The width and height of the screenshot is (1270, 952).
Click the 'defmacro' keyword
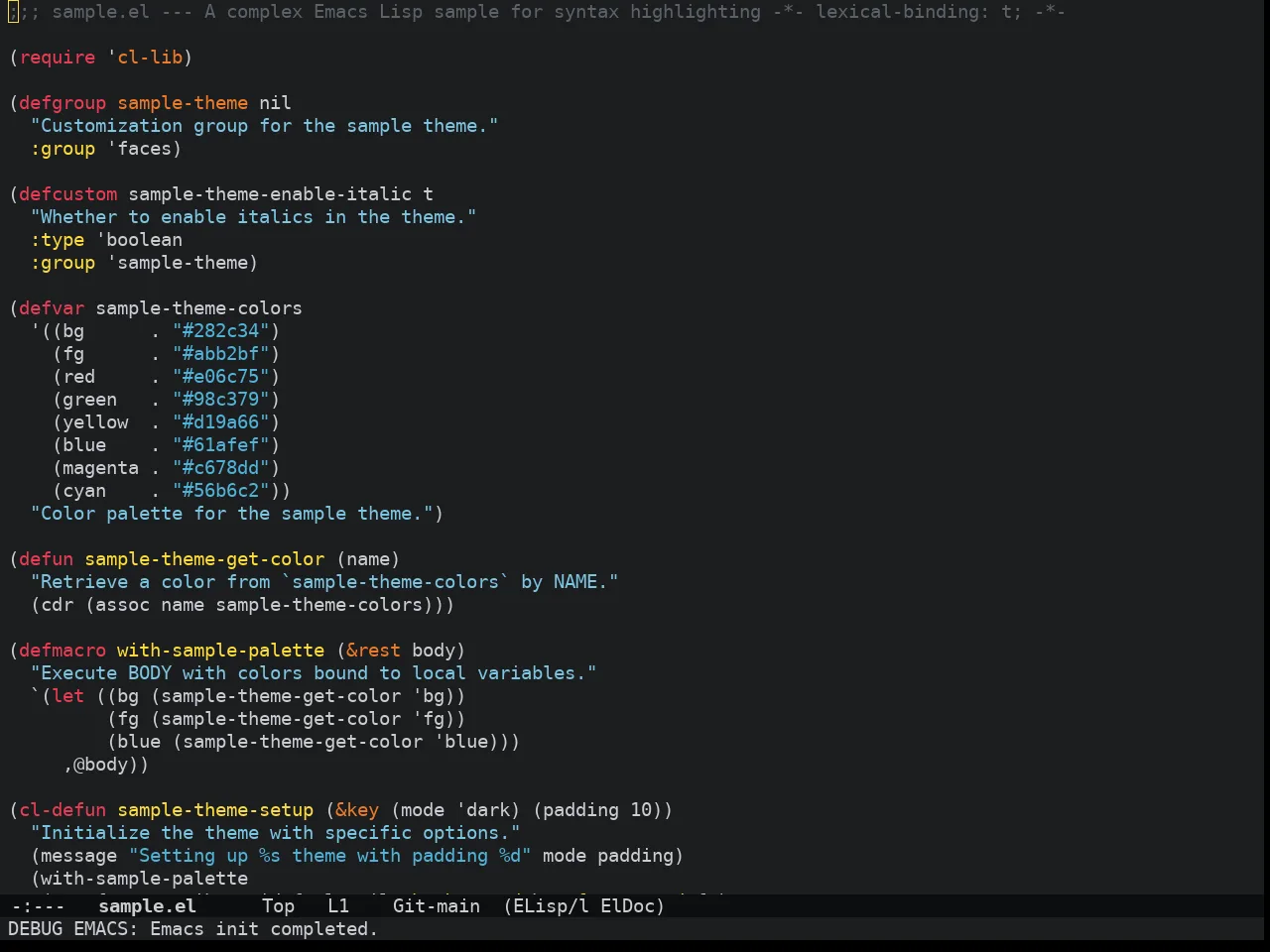(x=63, y=651)
